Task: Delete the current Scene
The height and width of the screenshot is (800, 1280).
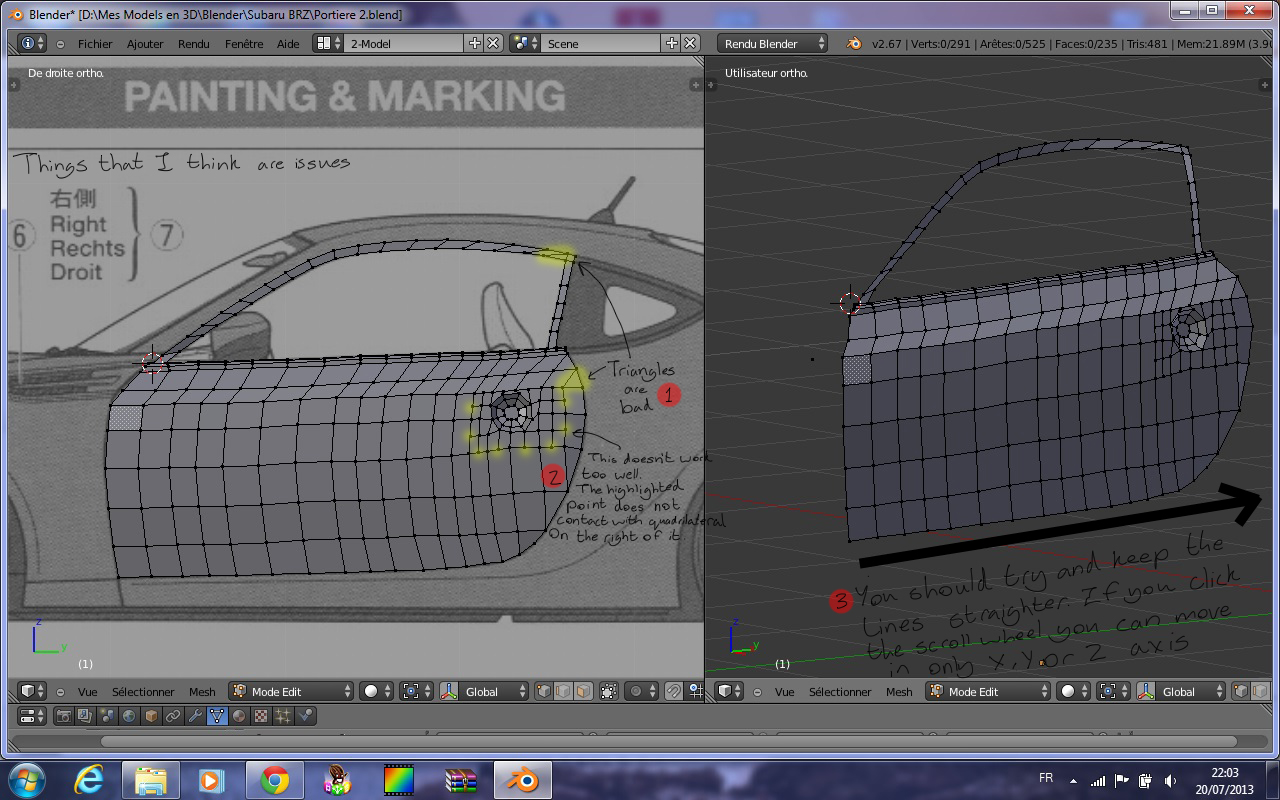Action: tap(690, 43)
